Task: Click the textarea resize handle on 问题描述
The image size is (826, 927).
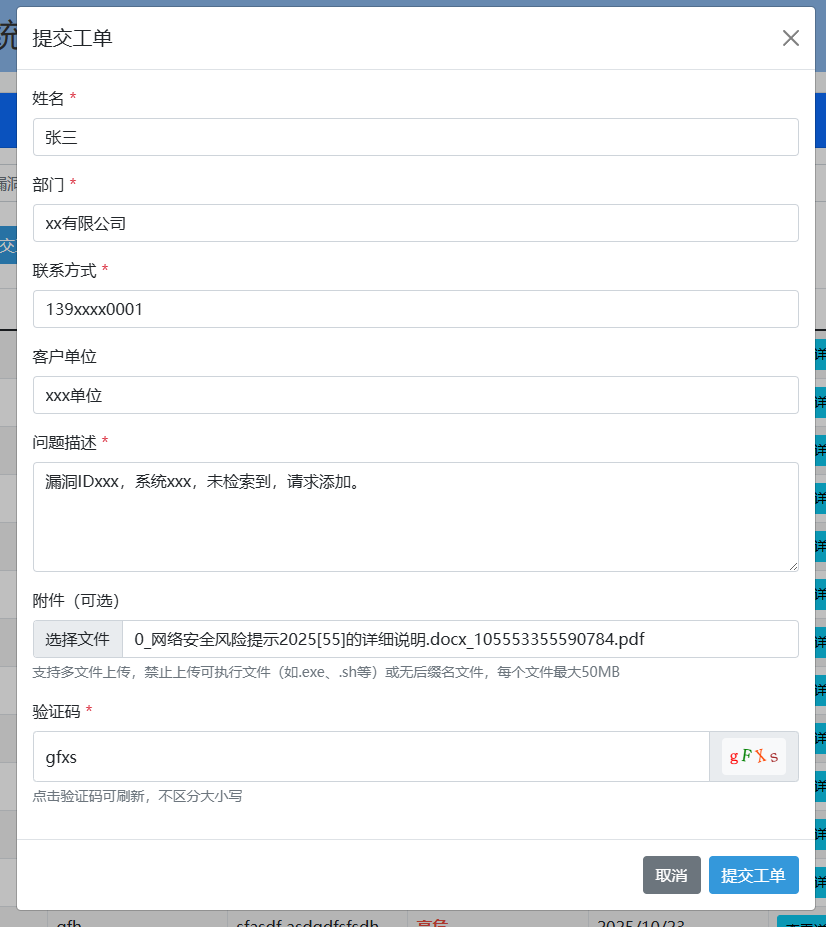Action: (795, 567)
